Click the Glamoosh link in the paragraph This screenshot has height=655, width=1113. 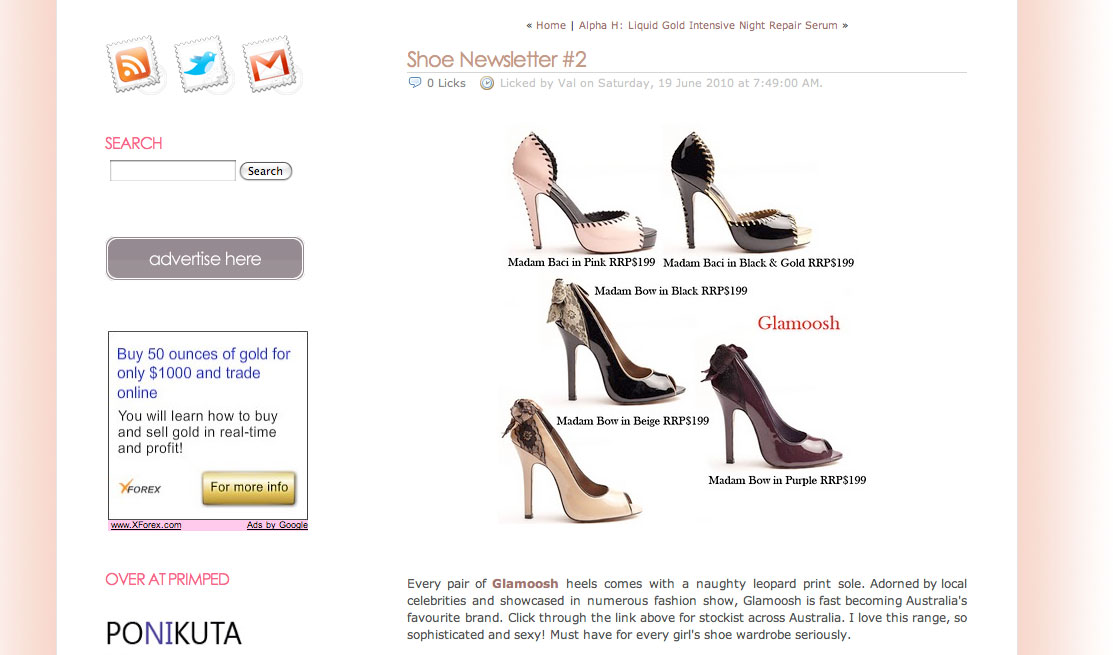[x=525, y=584]
